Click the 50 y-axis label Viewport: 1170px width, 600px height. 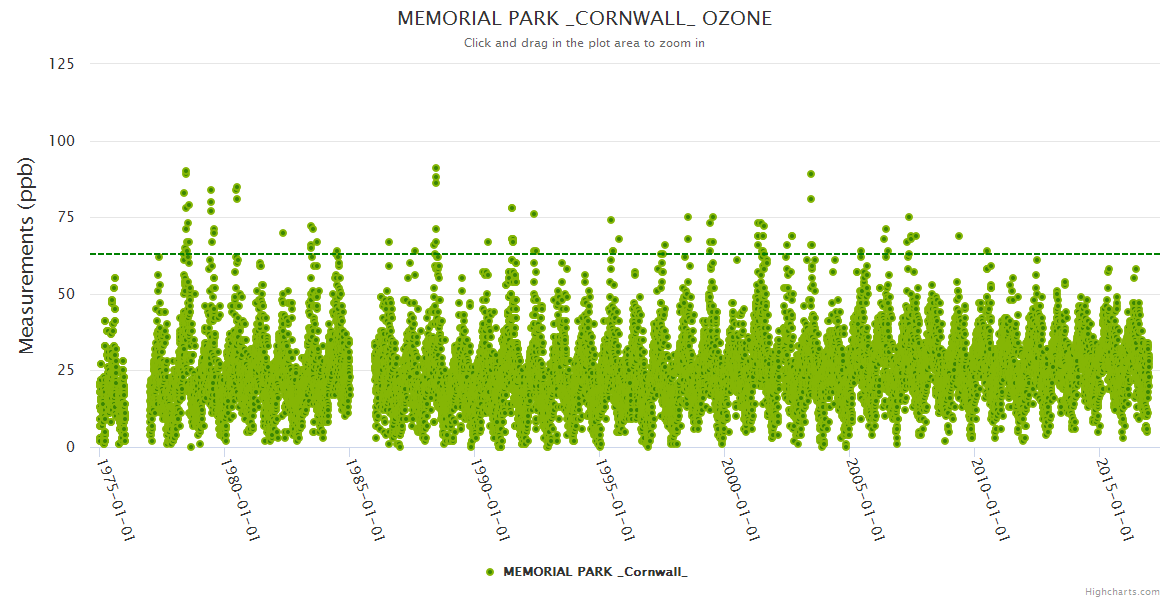click(x=65, y=294)
